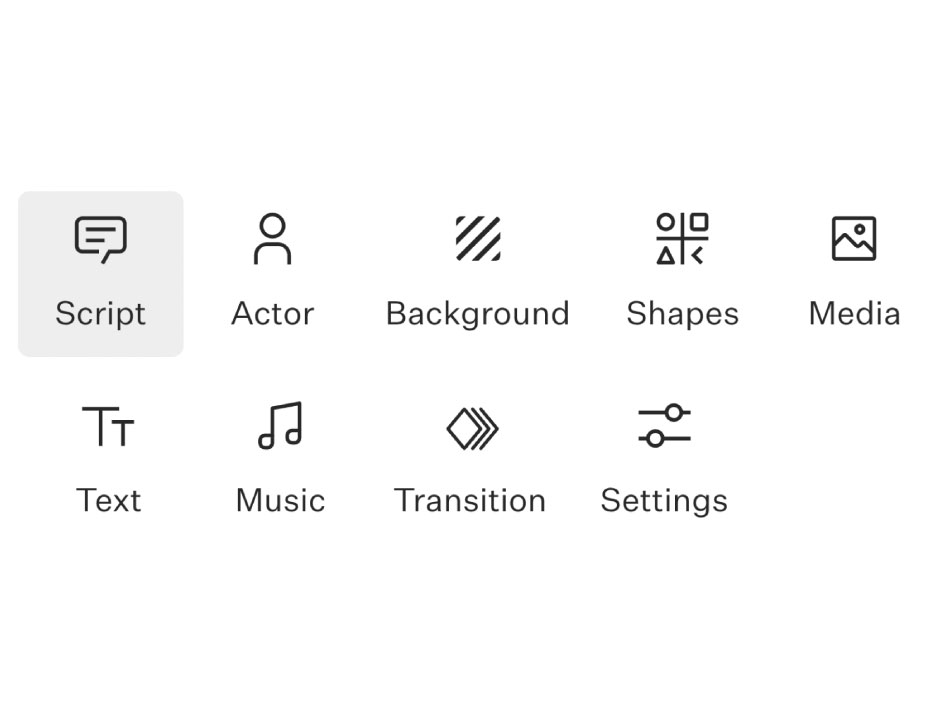Click the Text tool icon

pos(110,426)
